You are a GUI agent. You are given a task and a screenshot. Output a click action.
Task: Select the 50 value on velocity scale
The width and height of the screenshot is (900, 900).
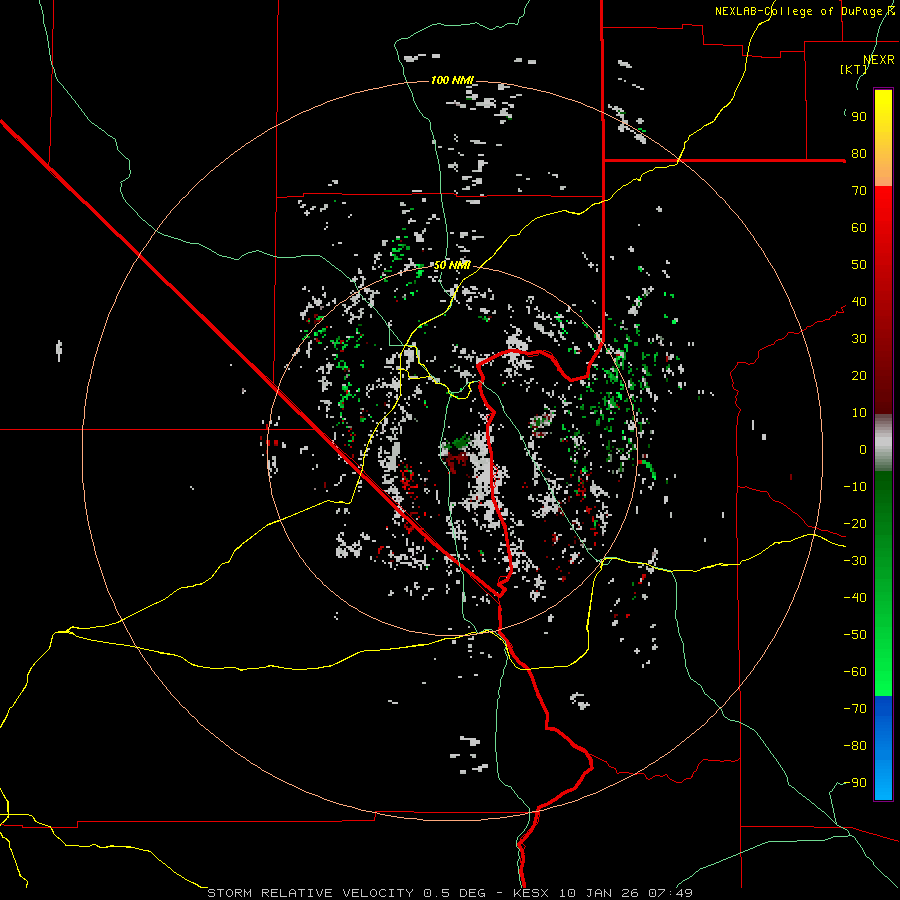pos(859,265)
